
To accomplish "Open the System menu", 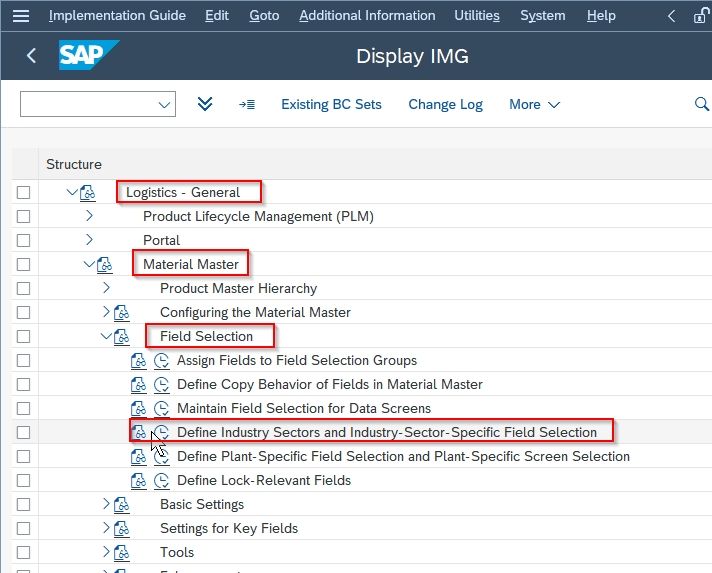I will 543,16.
